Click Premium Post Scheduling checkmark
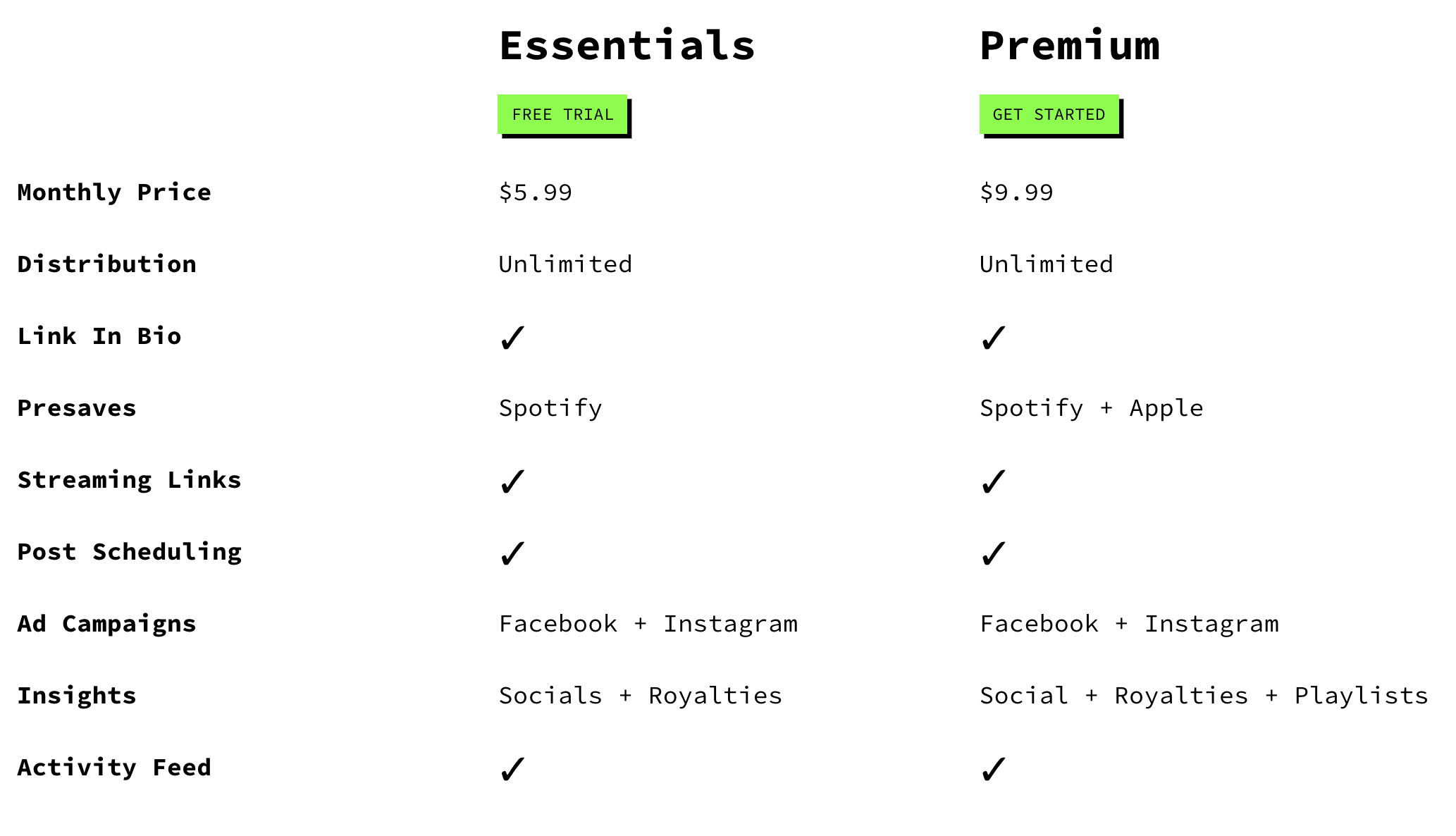The image size is (1456, 836). coord(993,553)
